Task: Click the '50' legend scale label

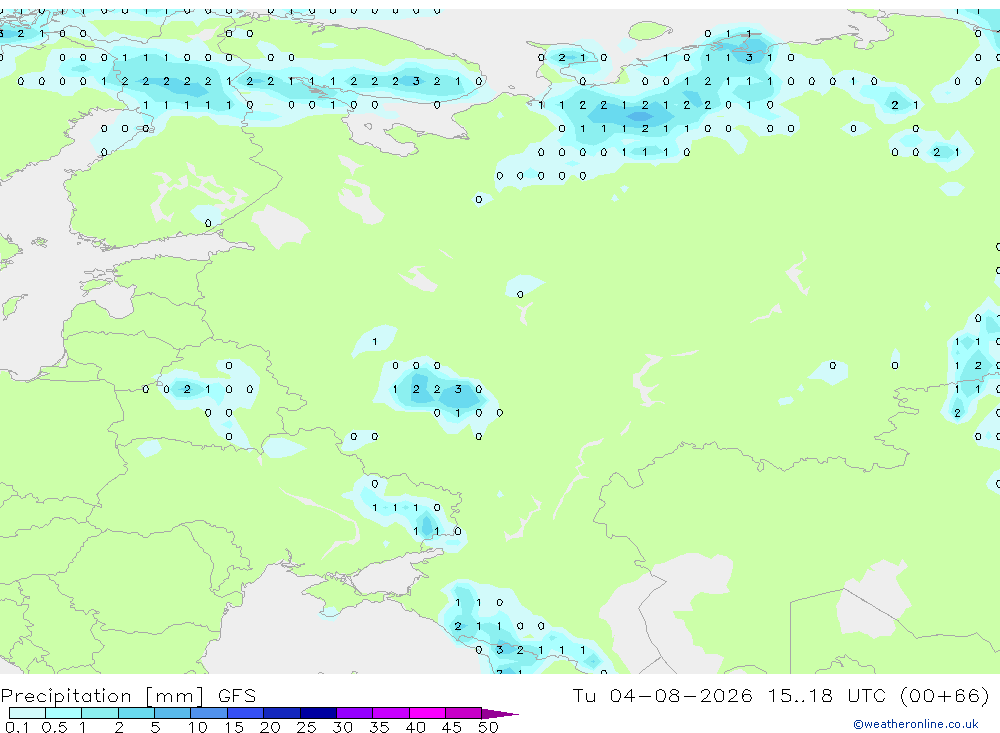Action: 488,727
